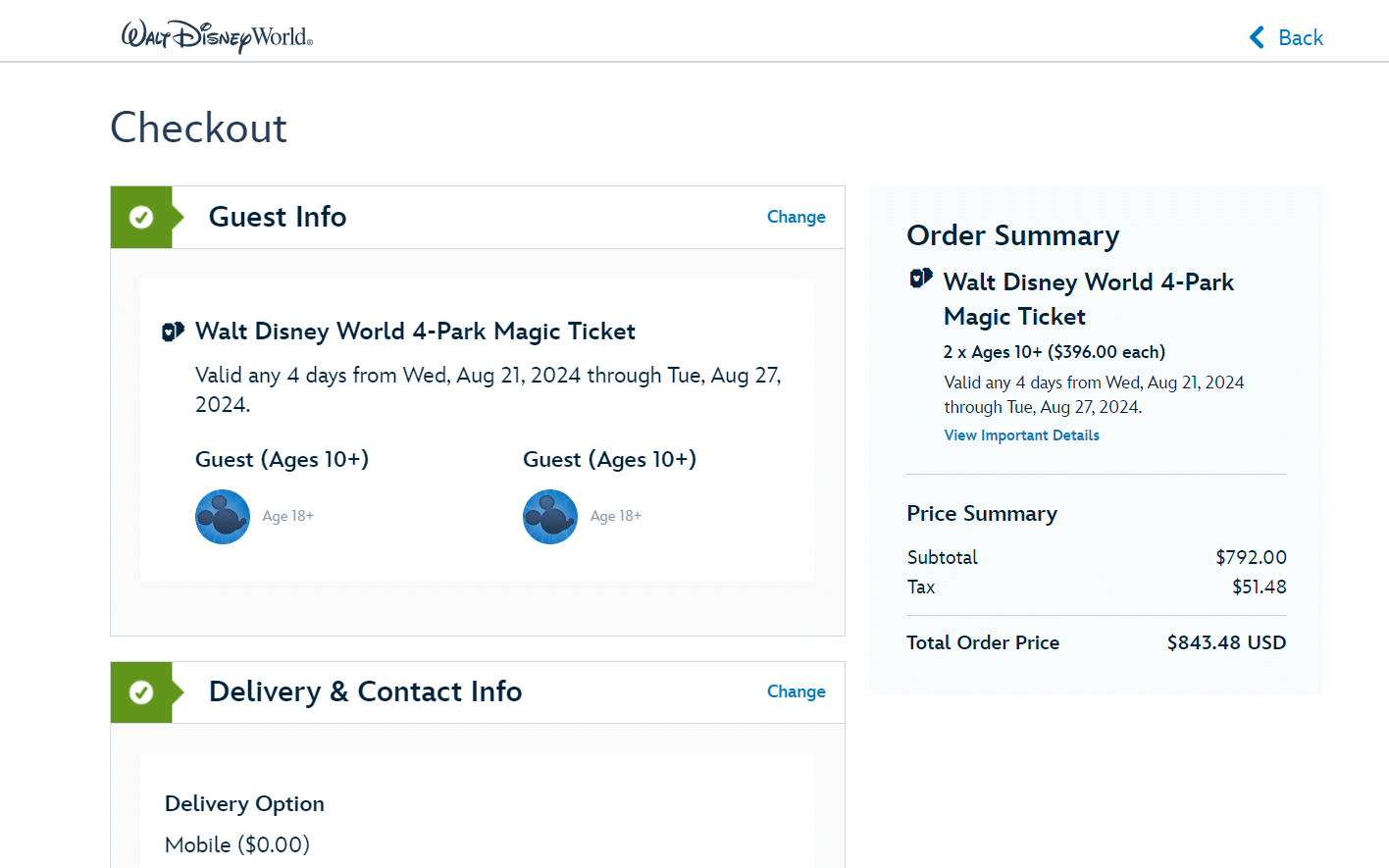Select the first guest's Mickey avatar
The height and width of the screenshot is (868, 1389).
click(x=223, y=516)
